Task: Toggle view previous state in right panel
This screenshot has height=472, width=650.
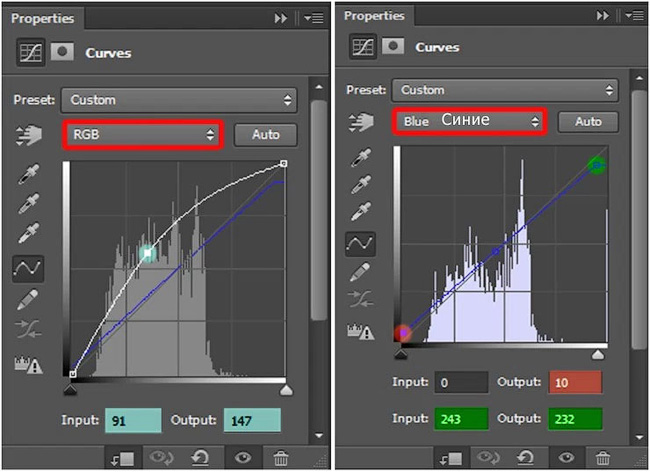Action: [x=488, y=457]
